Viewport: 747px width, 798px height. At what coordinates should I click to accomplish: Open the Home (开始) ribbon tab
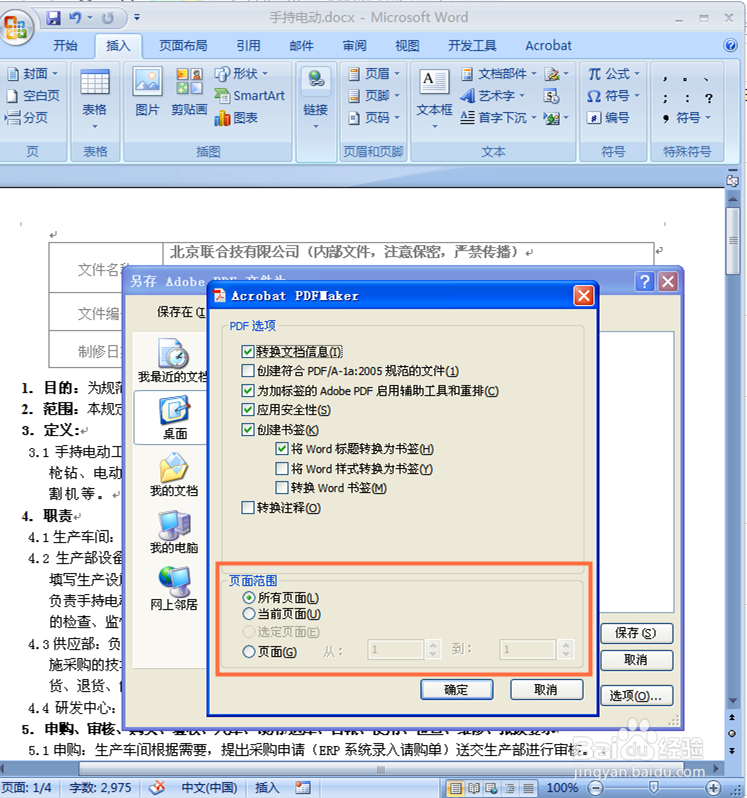(65, 46)
